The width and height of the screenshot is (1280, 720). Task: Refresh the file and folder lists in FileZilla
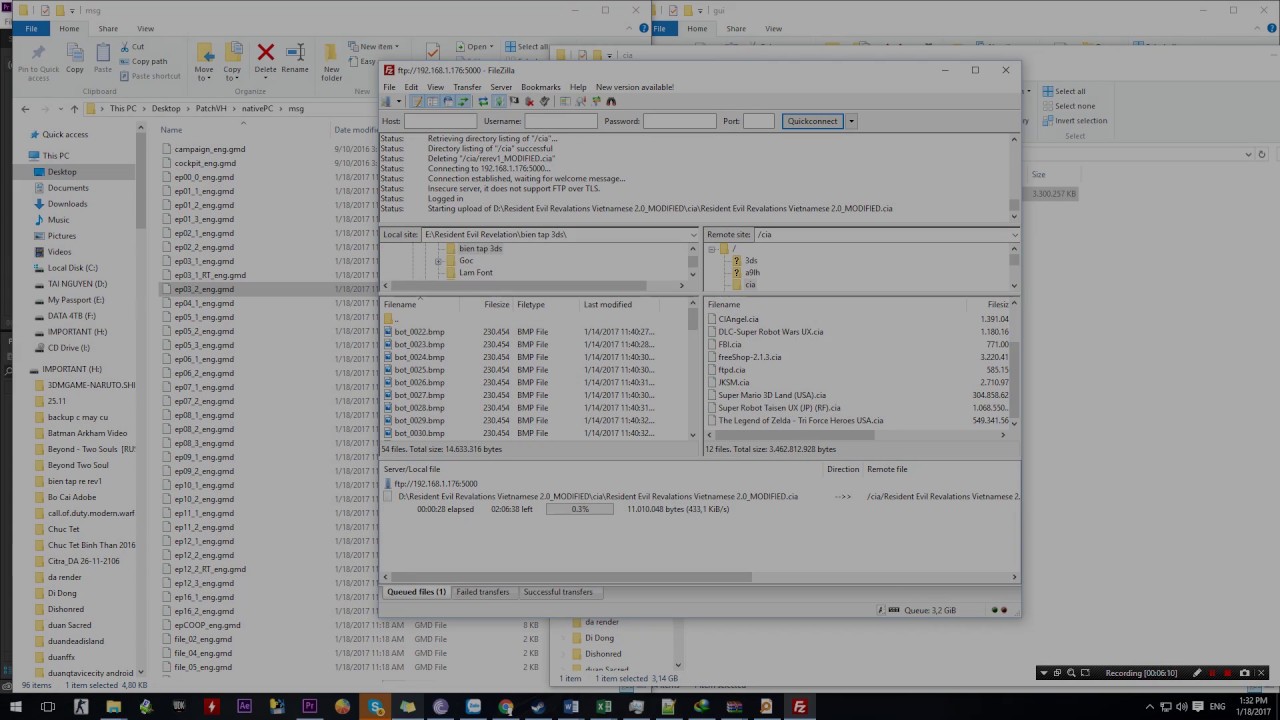484,101
